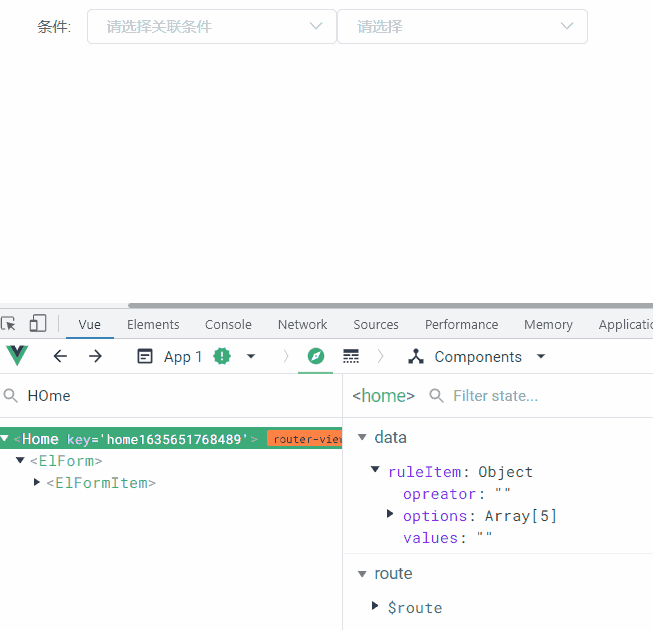The image size is (653, 630).
Task: Open the App selector dropdown arrow
Action: 251,356
